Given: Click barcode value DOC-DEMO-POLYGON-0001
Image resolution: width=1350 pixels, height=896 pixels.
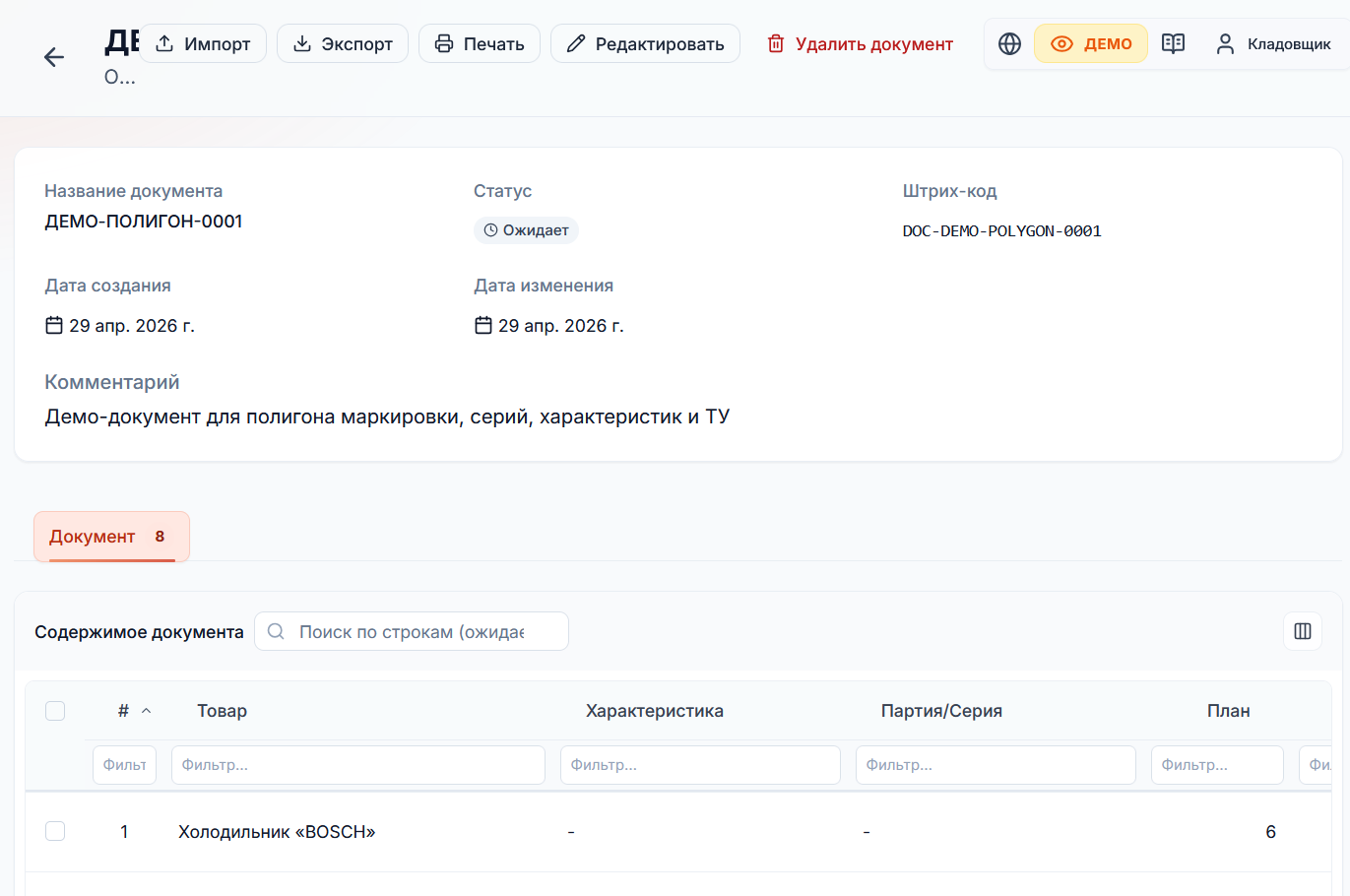Looking at the screenshot, I should coord(1001,231).
